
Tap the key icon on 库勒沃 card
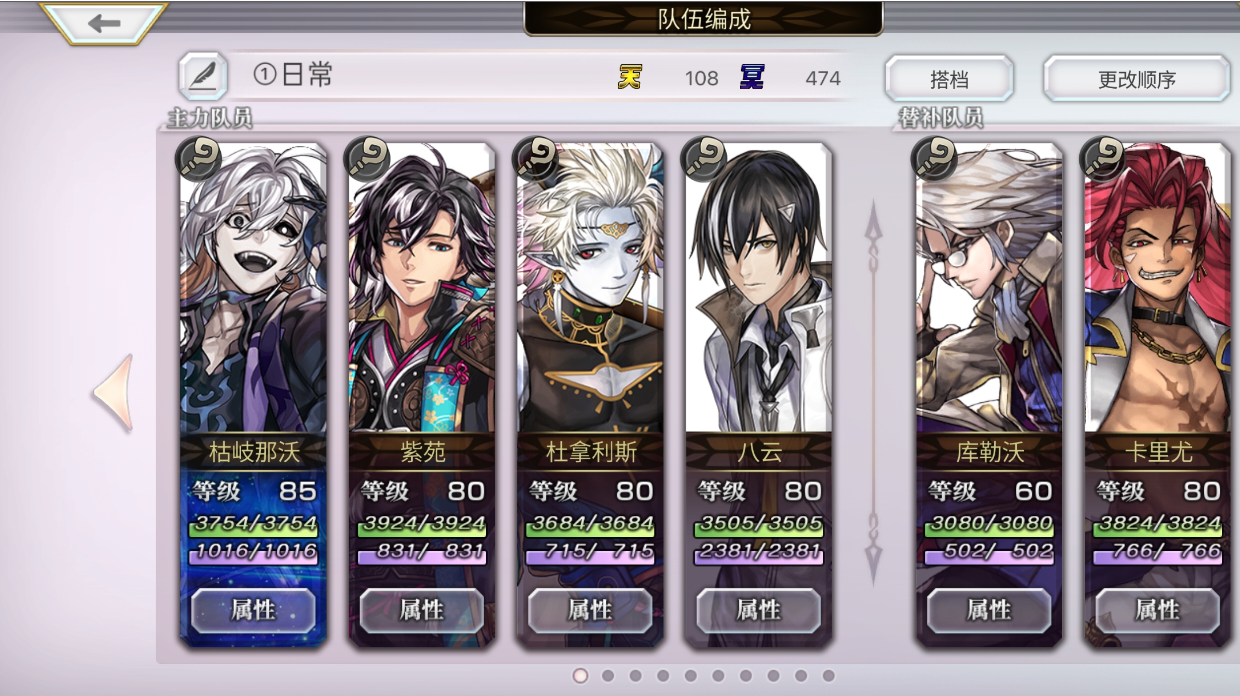tap(935, 157)
